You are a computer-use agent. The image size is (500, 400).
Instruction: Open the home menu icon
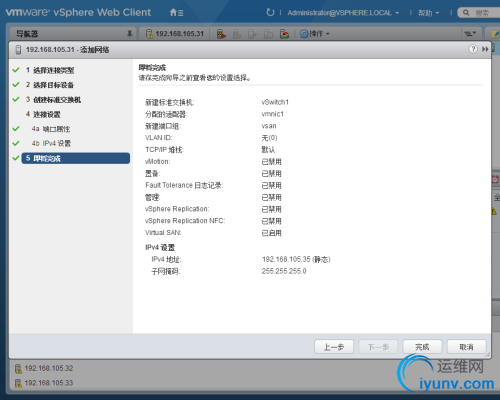coord(176,13)
